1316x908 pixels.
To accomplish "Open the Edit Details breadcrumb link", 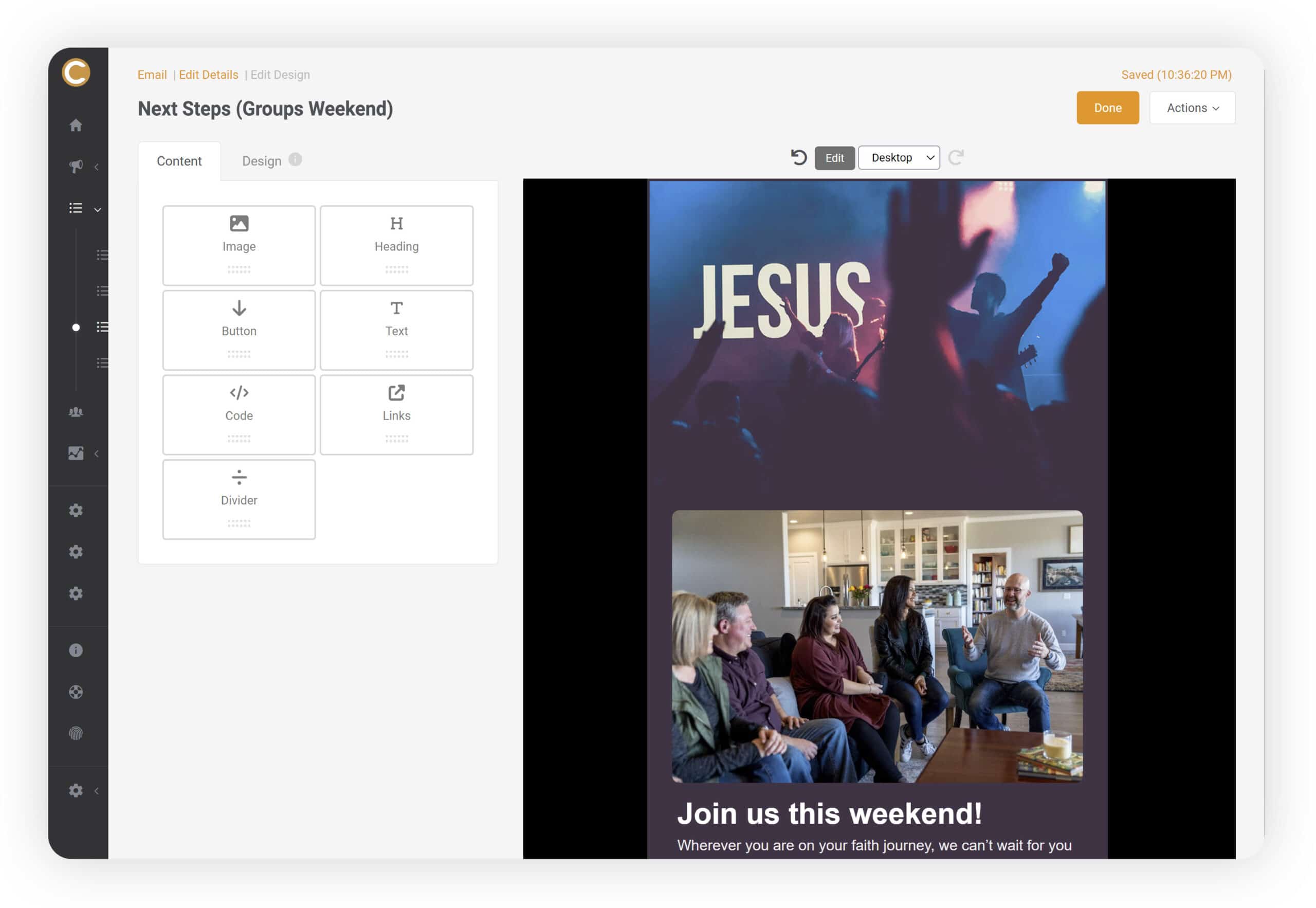I will 209,75.
